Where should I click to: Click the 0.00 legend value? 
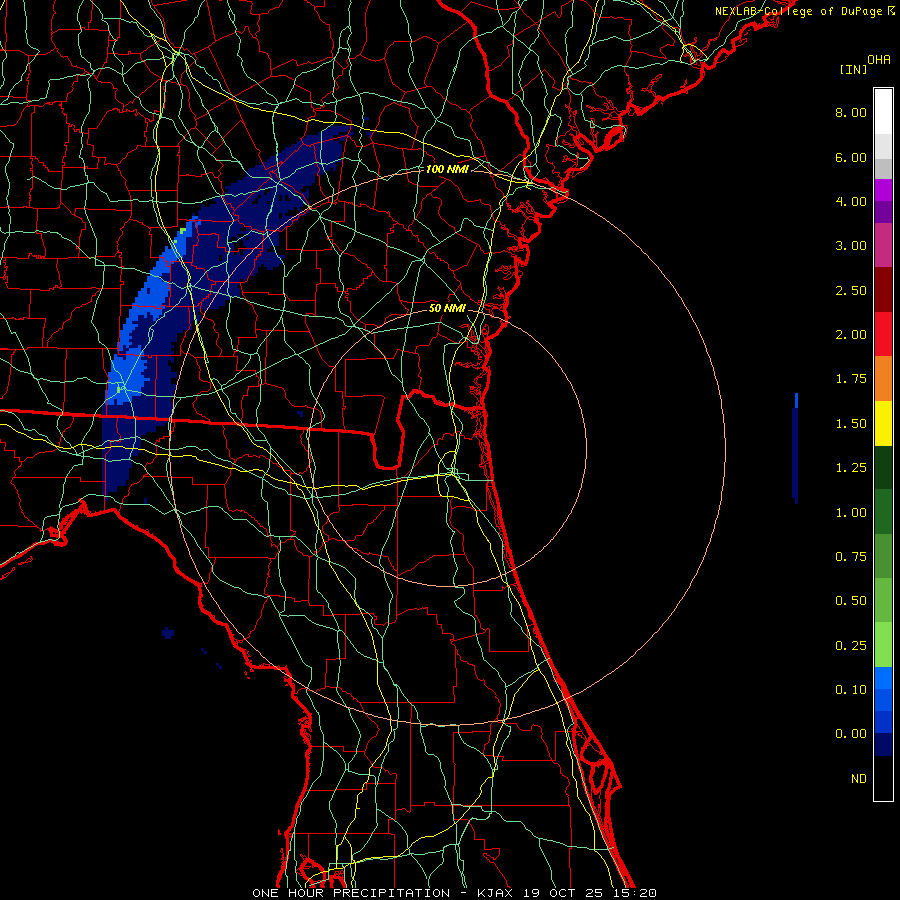coord(851,734)
